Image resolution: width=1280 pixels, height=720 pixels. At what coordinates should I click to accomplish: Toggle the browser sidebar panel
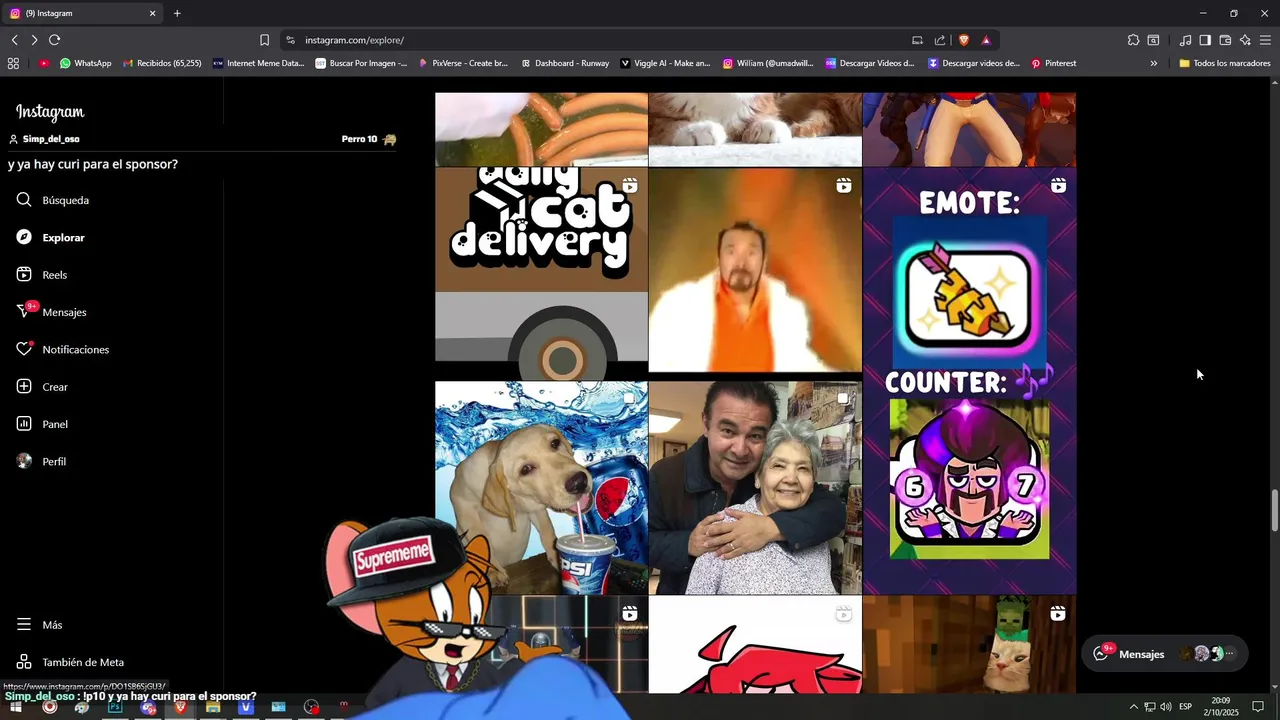point(1205,40)
